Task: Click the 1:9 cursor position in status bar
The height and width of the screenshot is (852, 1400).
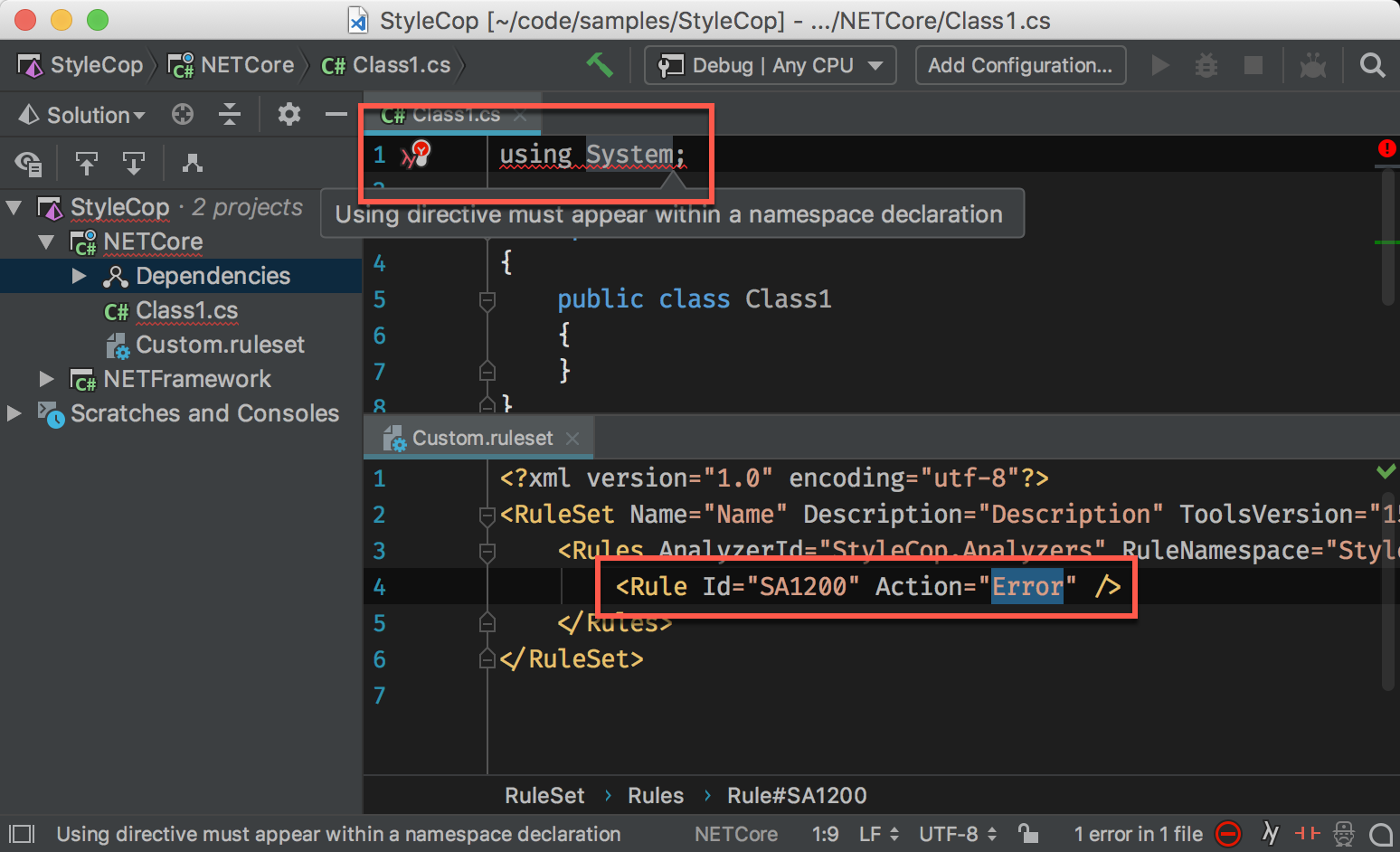Action: click(x=825, y=834)
